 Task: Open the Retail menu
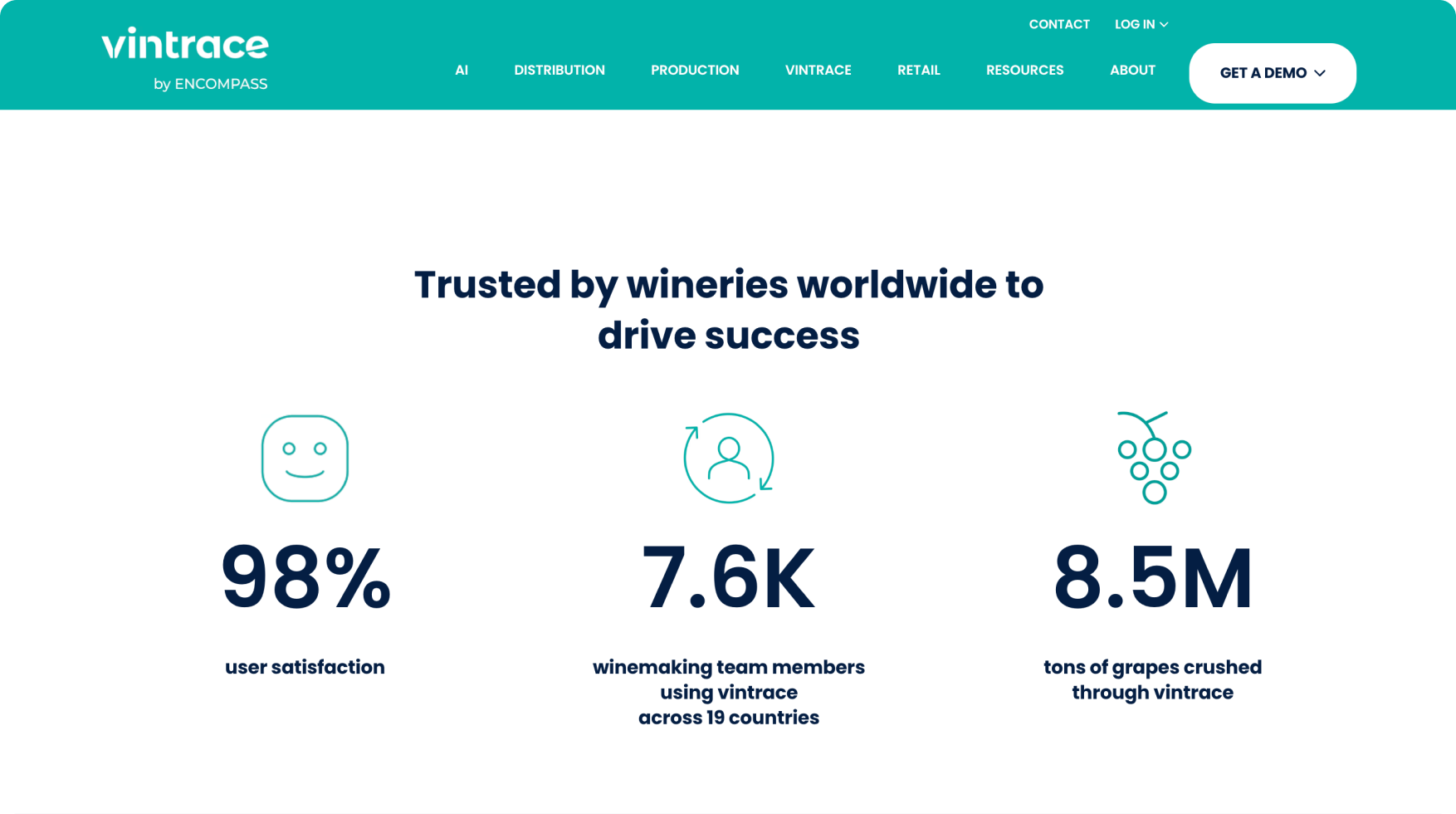point(919,70)
